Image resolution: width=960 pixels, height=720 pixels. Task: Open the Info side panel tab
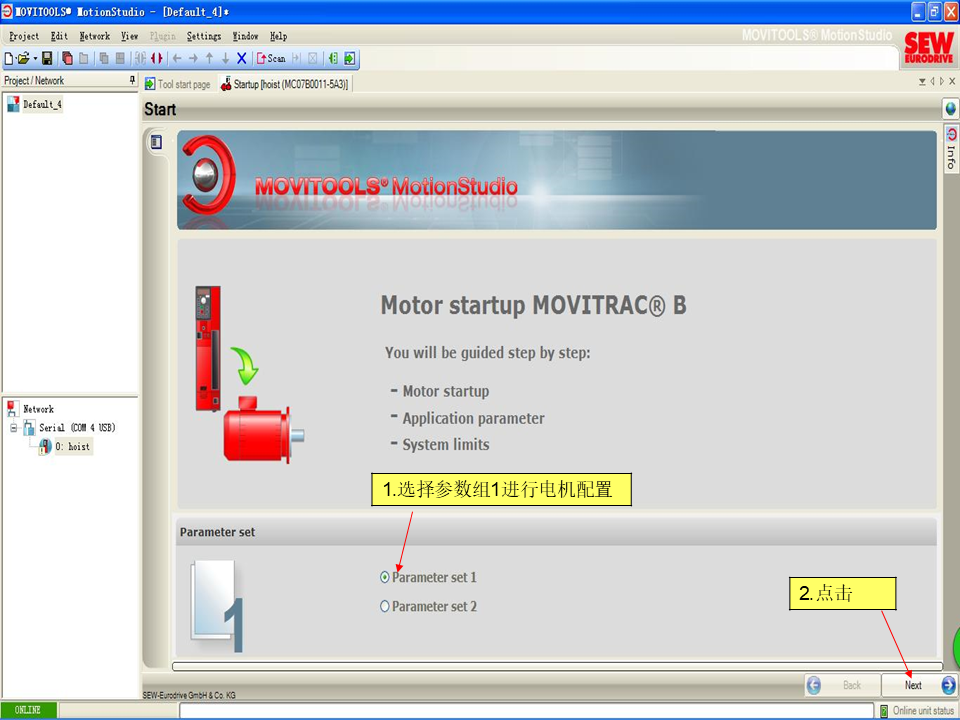point(951,150)
